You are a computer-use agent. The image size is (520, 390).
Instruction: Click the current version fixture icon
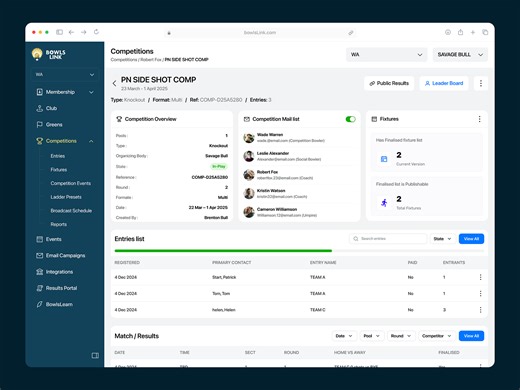pyautogui.click(x=384, y=159)
